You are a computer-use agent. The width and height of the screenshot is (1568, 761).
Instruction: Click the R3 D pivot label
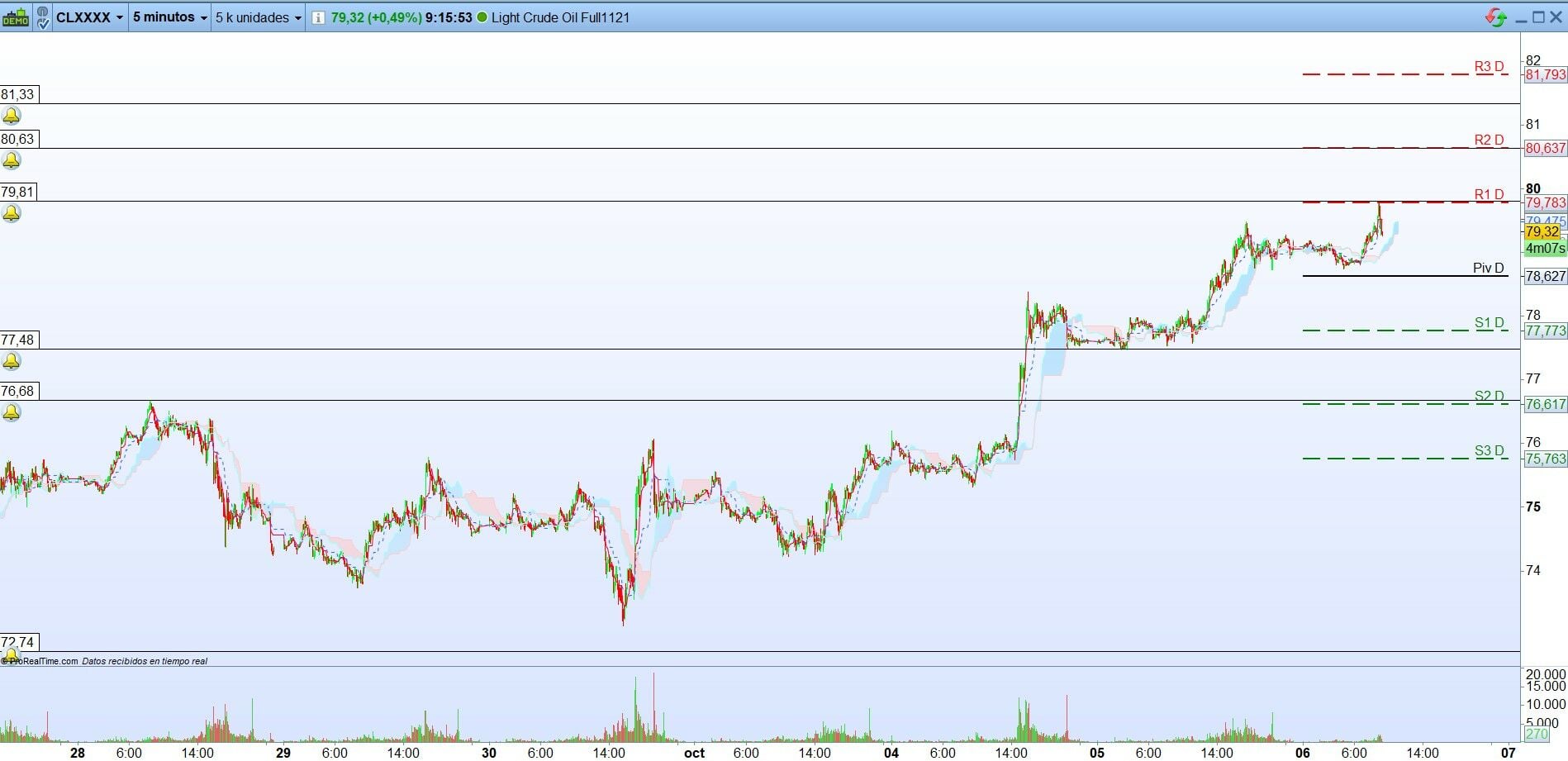coord(1489,67)
